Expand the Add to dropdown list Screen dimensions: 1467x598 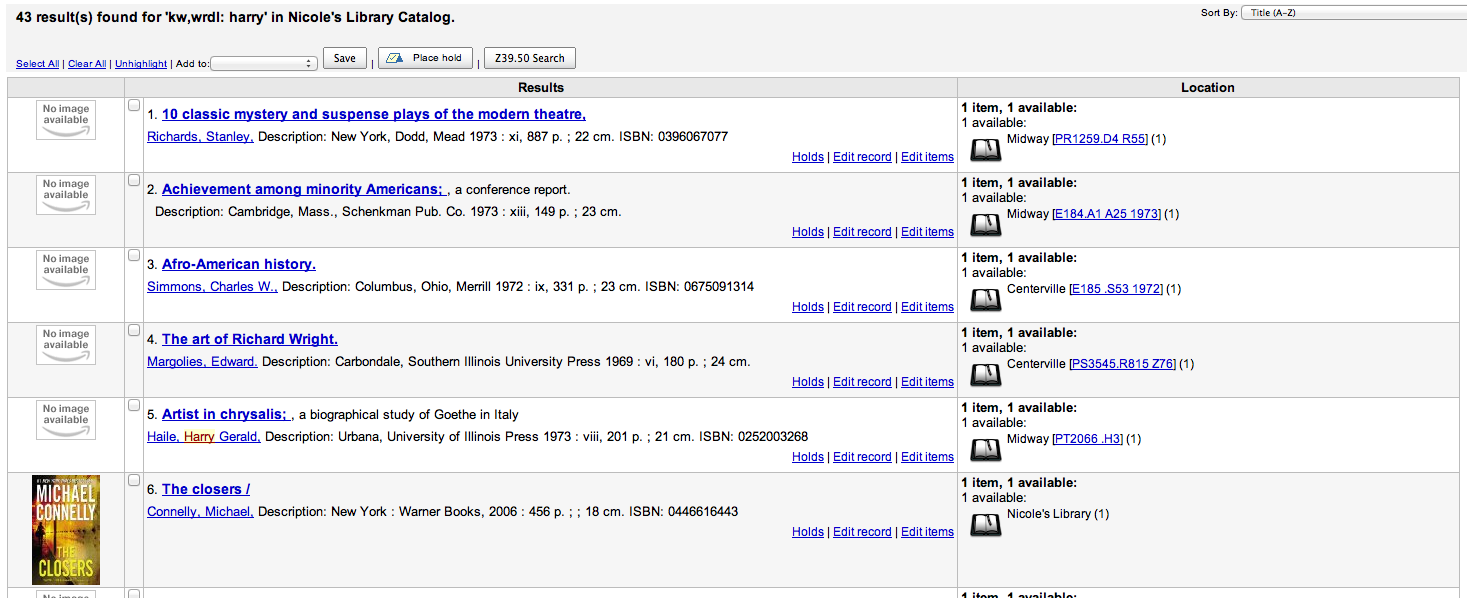coord(264,63)
